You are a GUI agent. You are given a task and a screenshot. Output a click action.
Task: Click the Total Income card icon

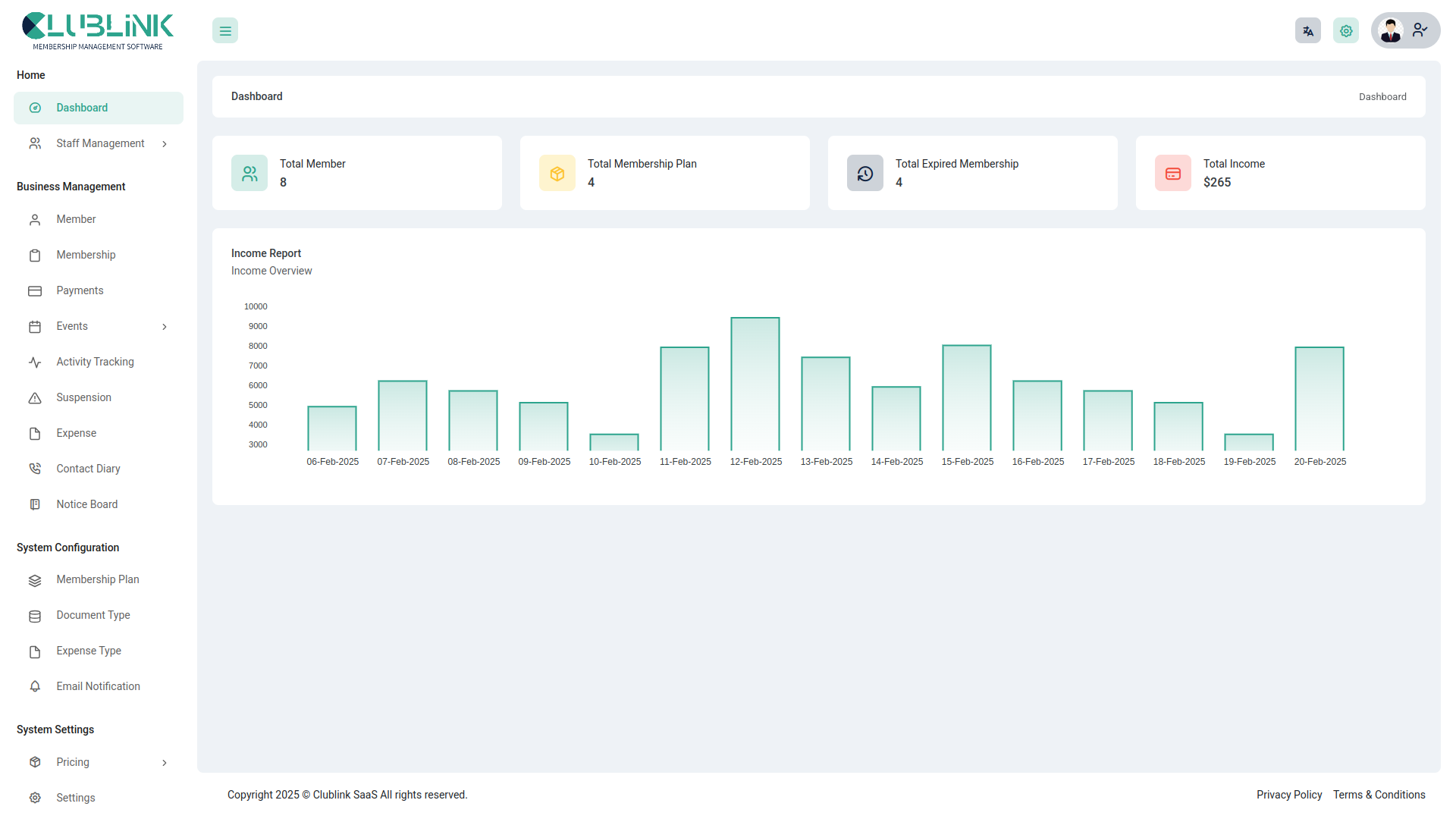[x=1172, y=173]
